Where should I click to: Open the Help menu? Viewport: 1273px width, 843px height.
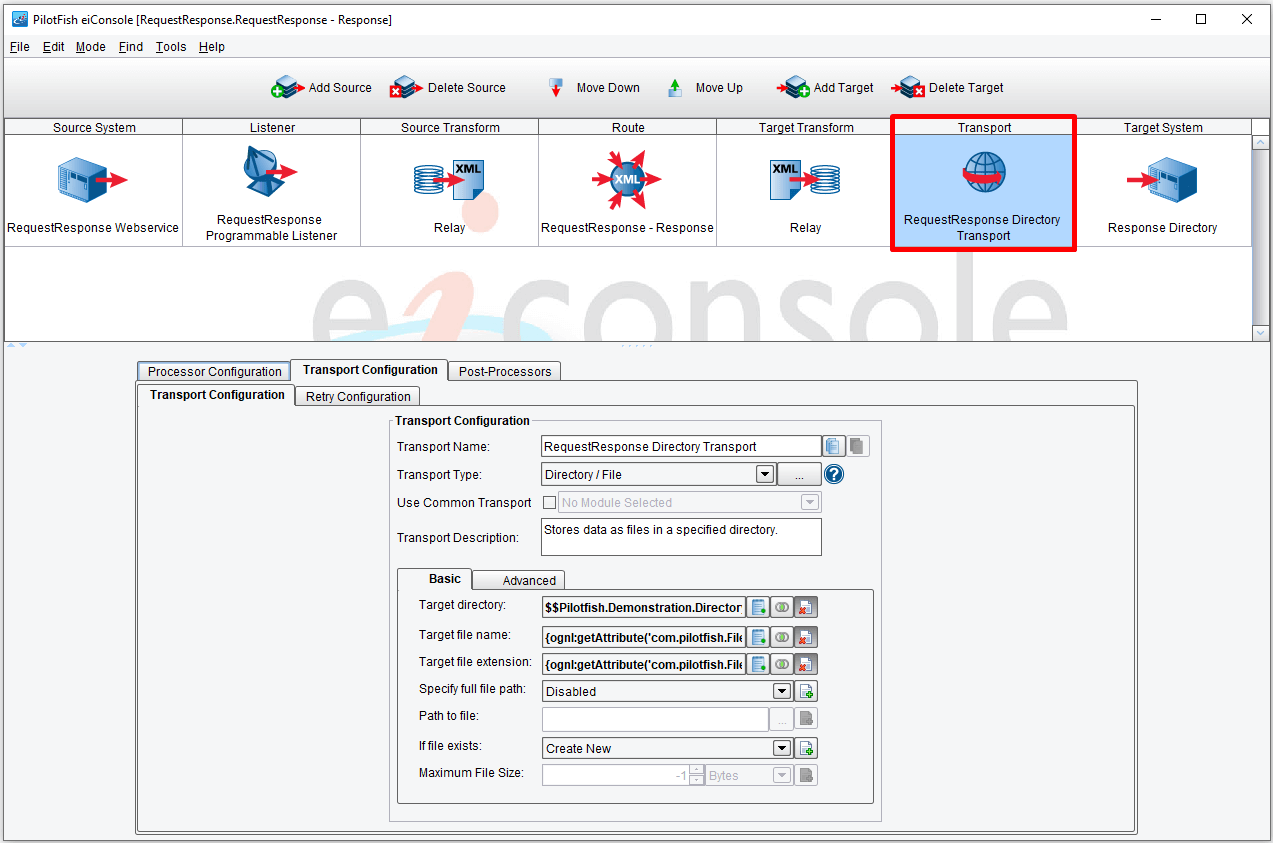click(212, 47)
